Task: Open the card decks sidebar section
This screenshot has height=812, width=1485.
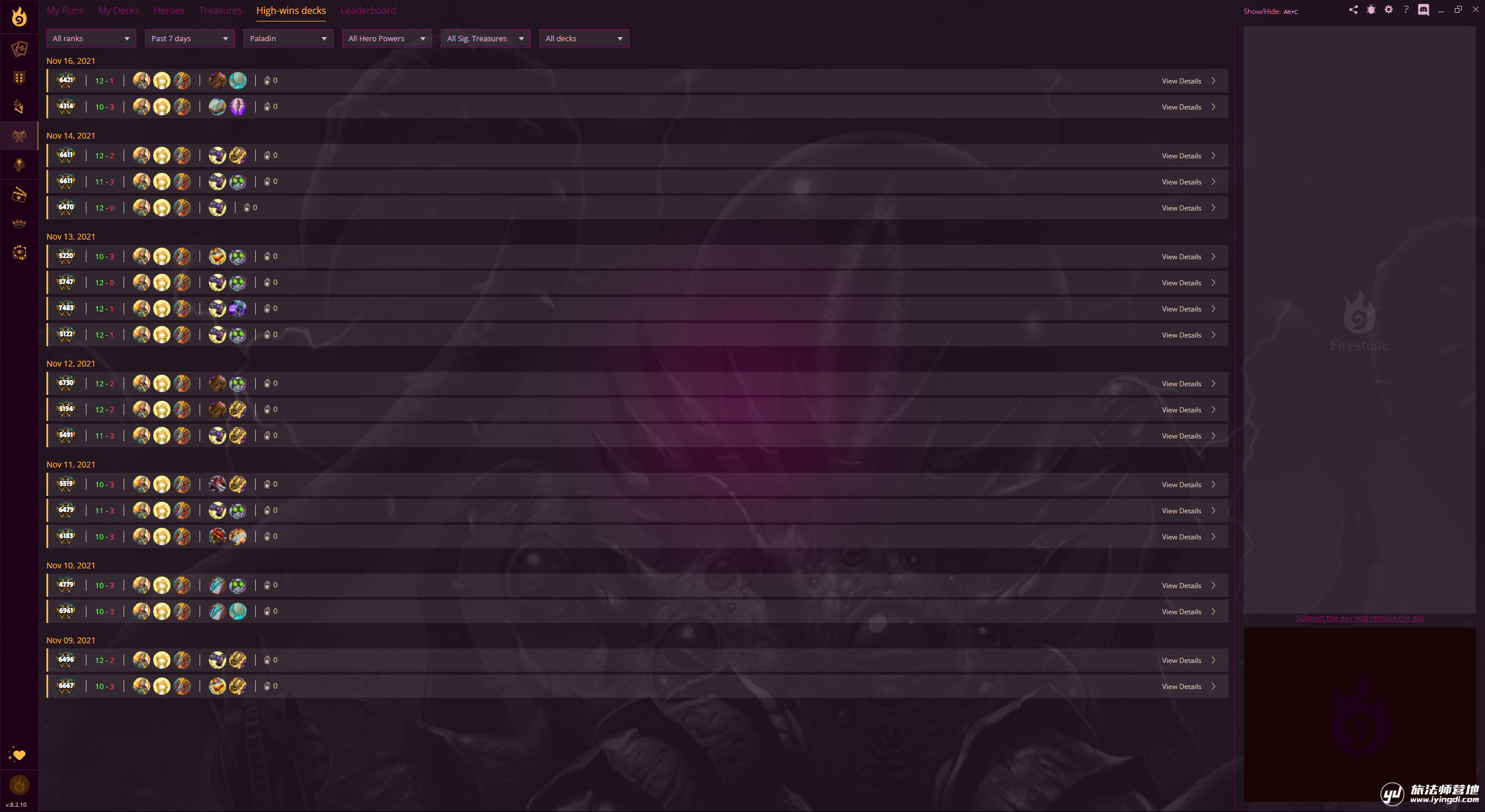Action: click(x=19, y=49)
